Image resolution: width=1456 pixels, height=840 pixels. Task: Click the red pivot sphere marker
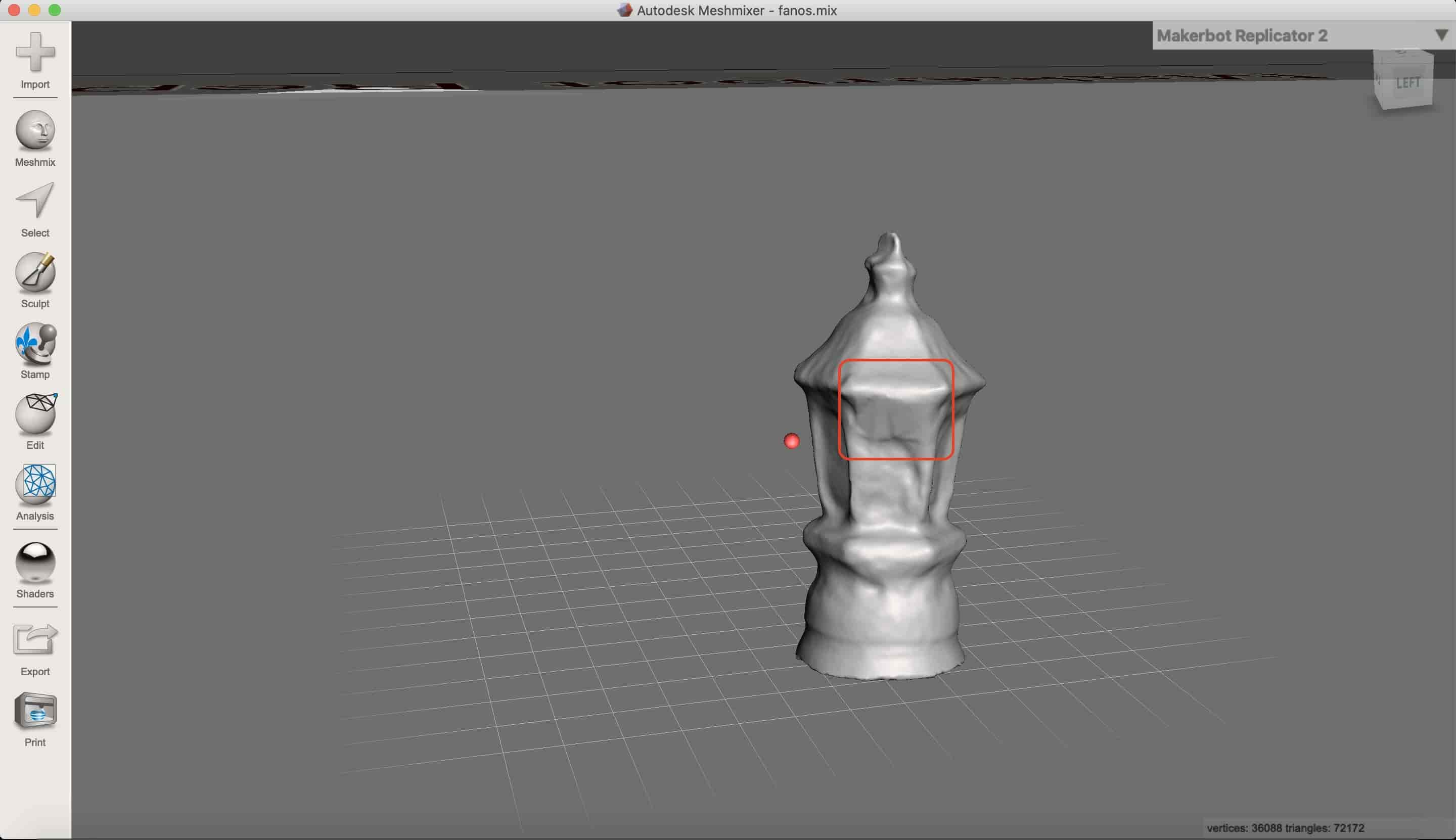click(x=791, y=441)
